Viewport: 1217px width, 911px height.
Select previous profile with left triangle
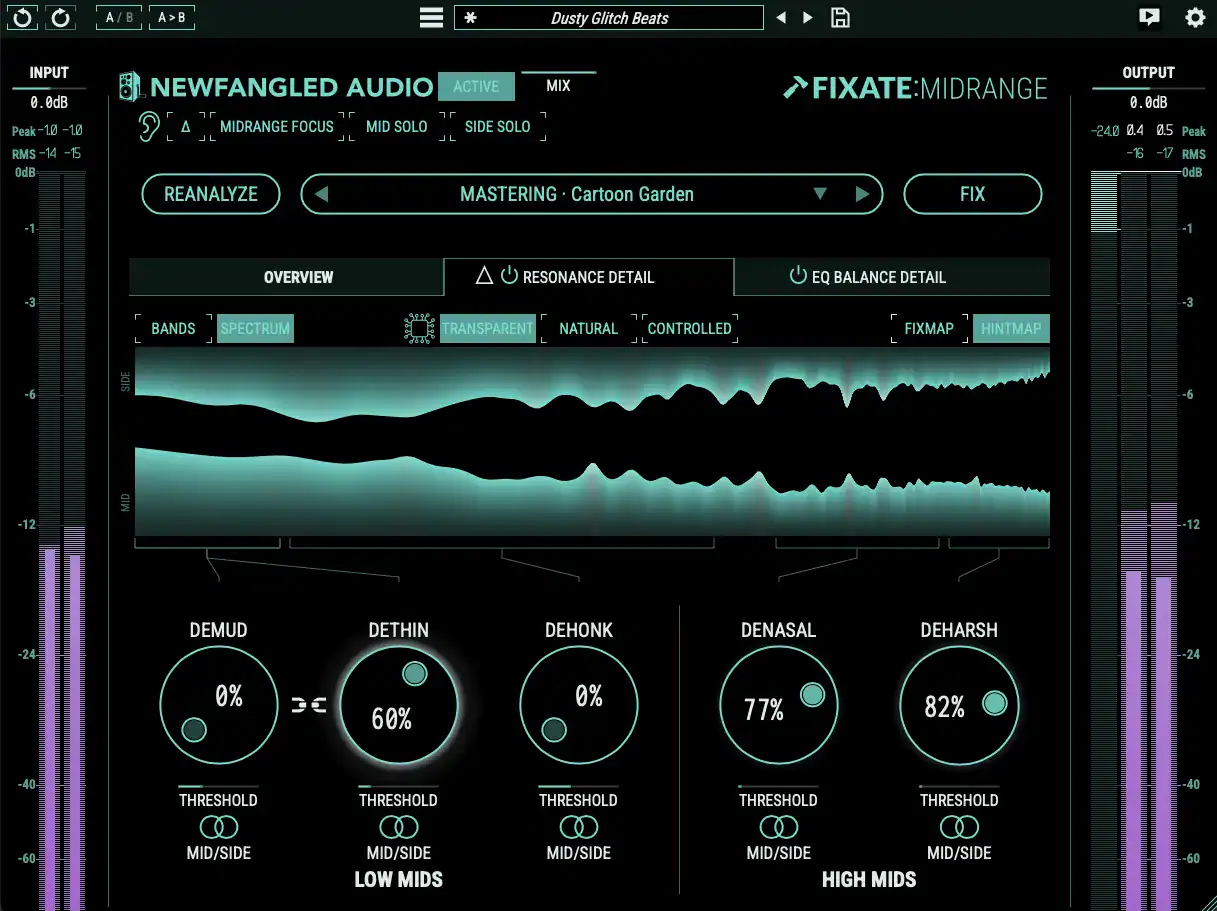(x=321, y=194)
